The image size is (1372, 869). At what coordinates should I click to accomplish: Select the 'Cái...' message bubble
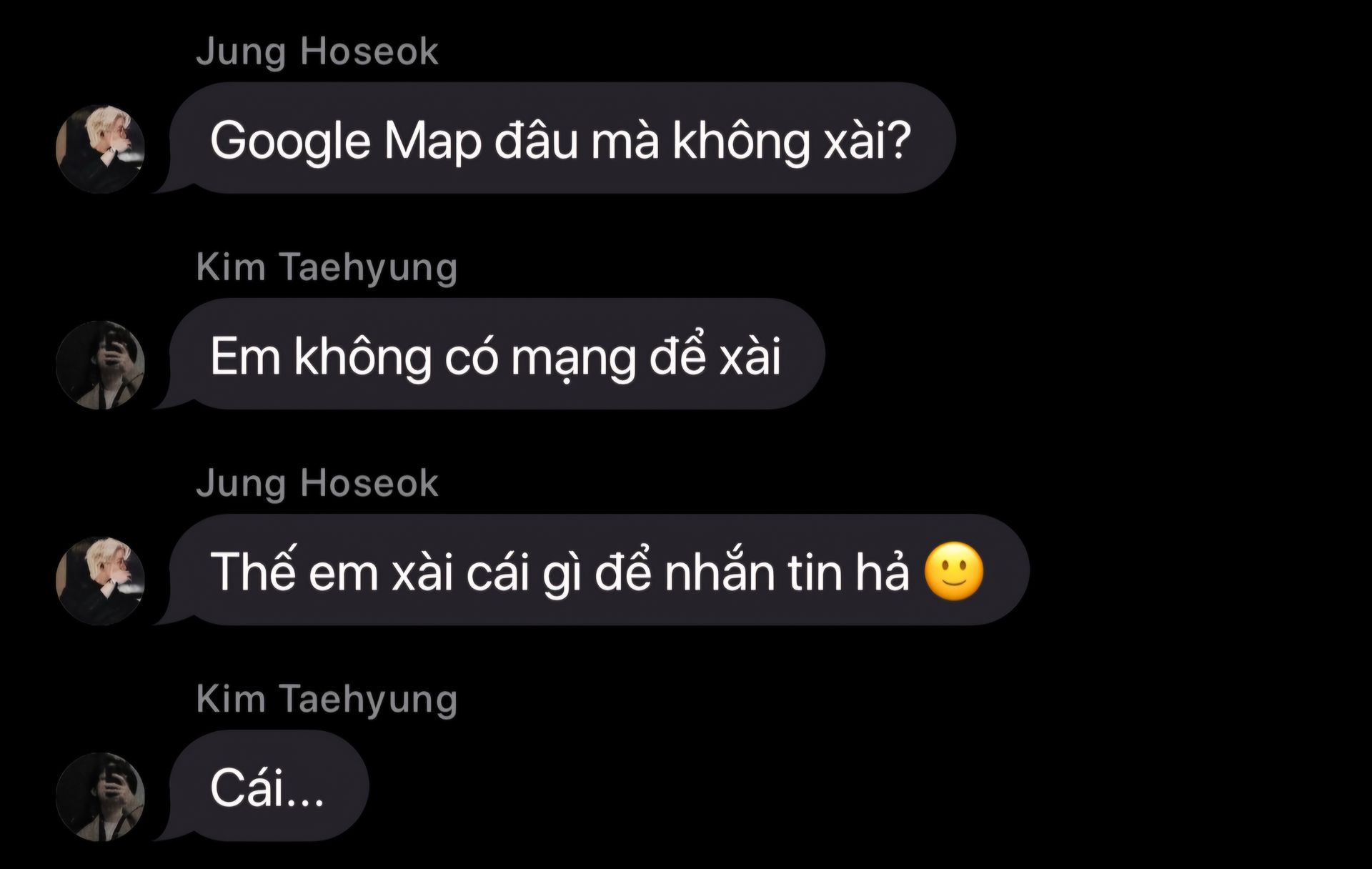tap(268, 786)
